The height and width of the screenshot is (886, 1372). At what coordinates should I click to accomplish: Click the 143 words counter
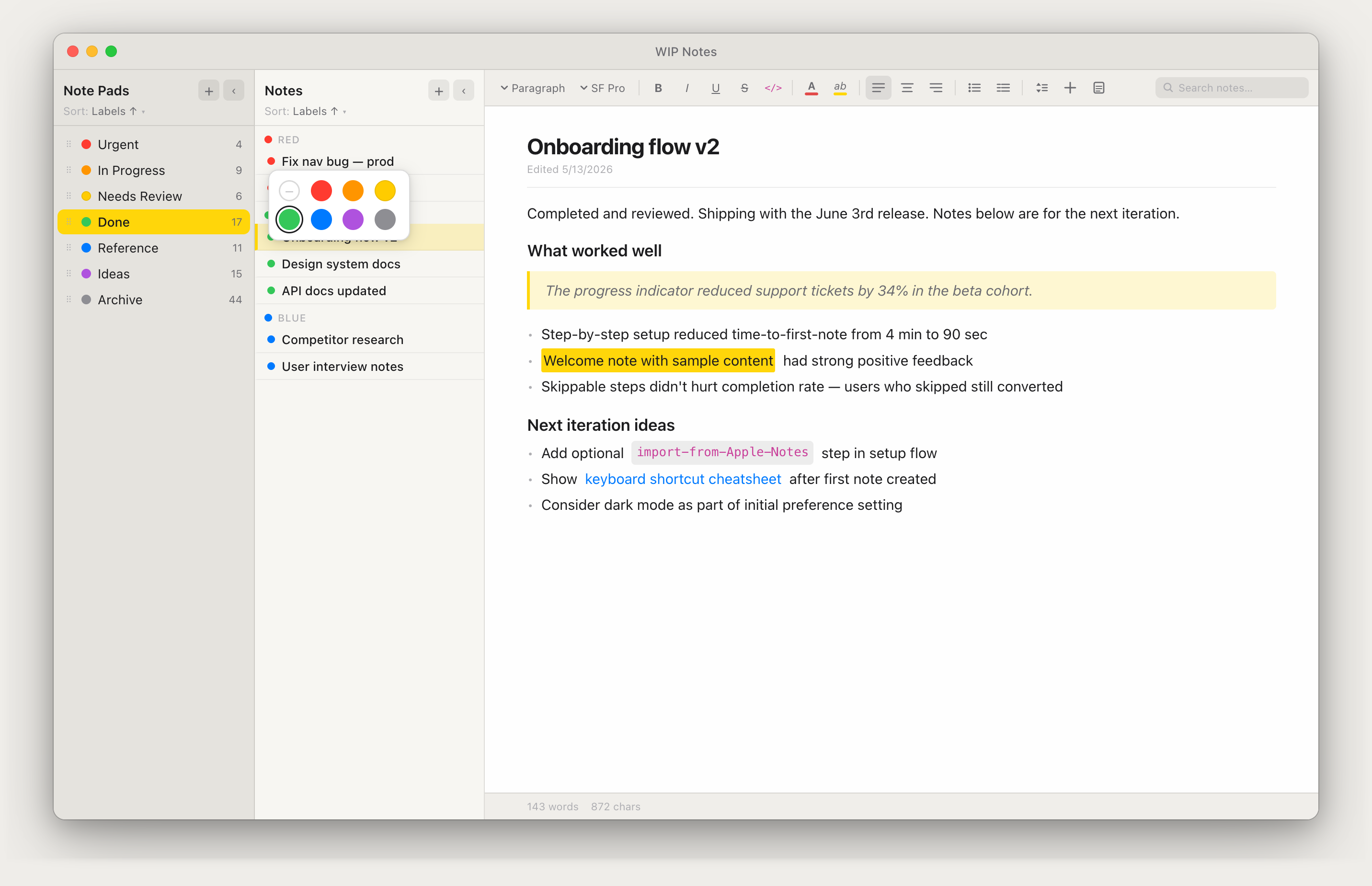[x=553, y=806]
